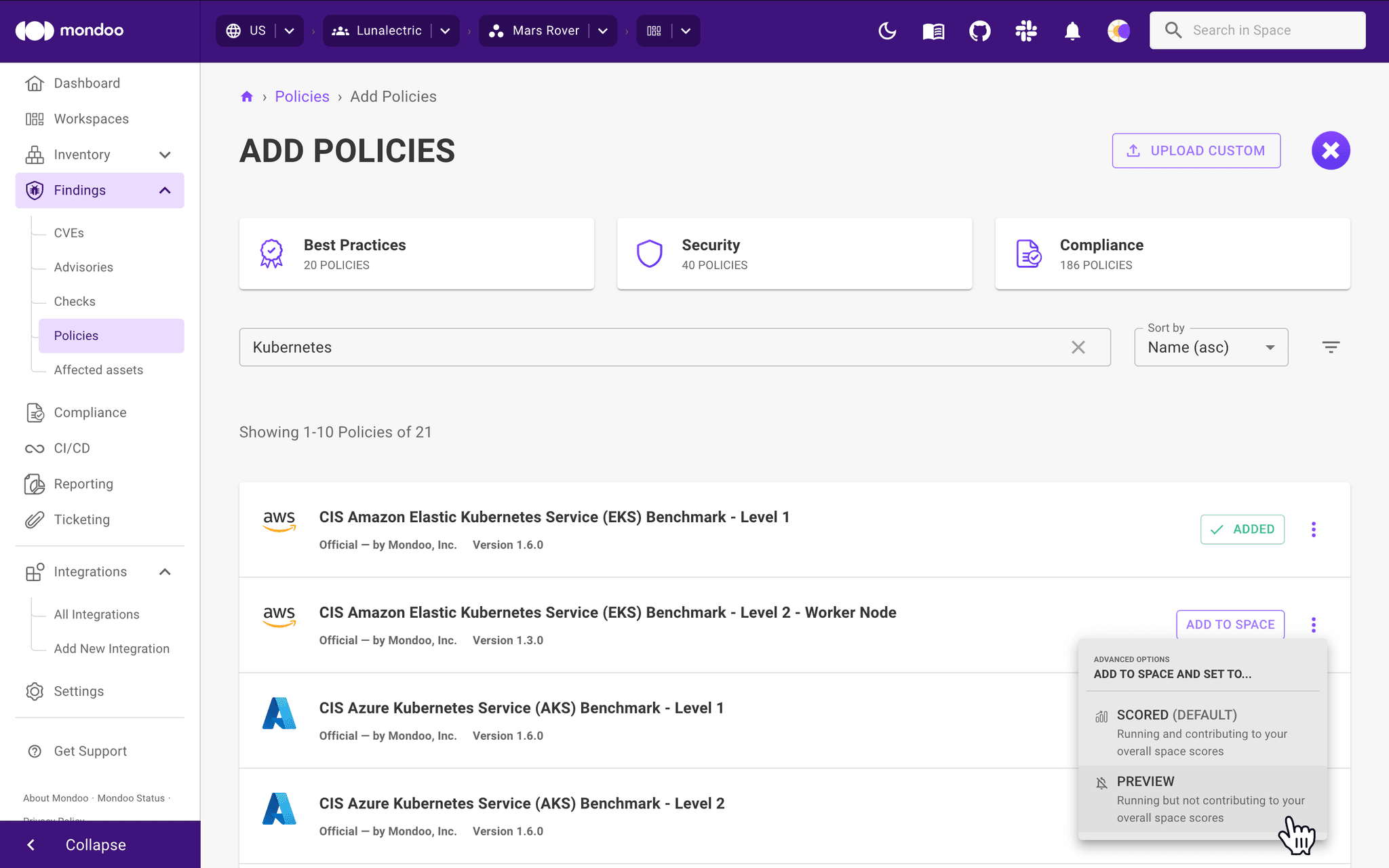Add the CIS EKS Level 2 Worker Node policy
Viewport: 1389px width, 868px height.
click(1230, 624)
